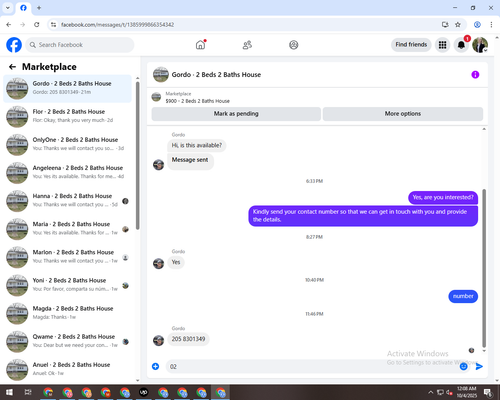Open the Maria conversation
Viewport: 500px width, 400px height.
coord(67,229)
